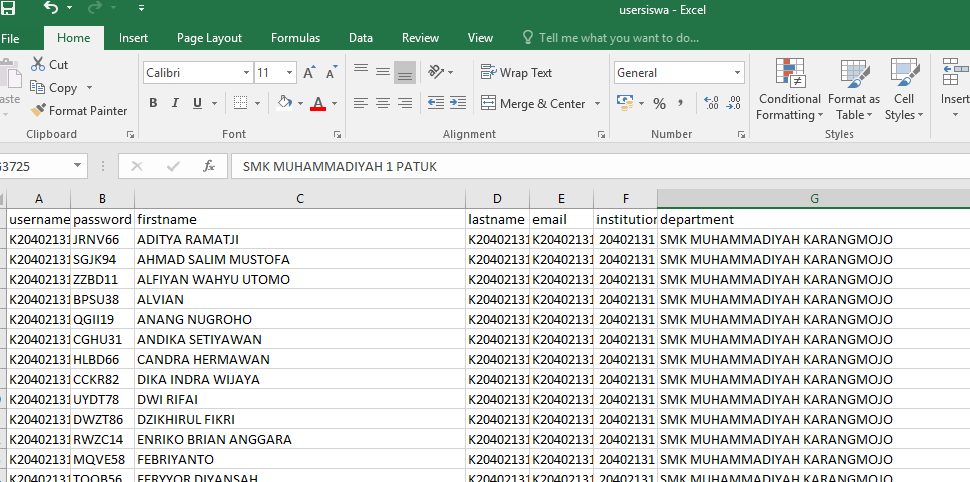Decrease indent

click(436, 103)
